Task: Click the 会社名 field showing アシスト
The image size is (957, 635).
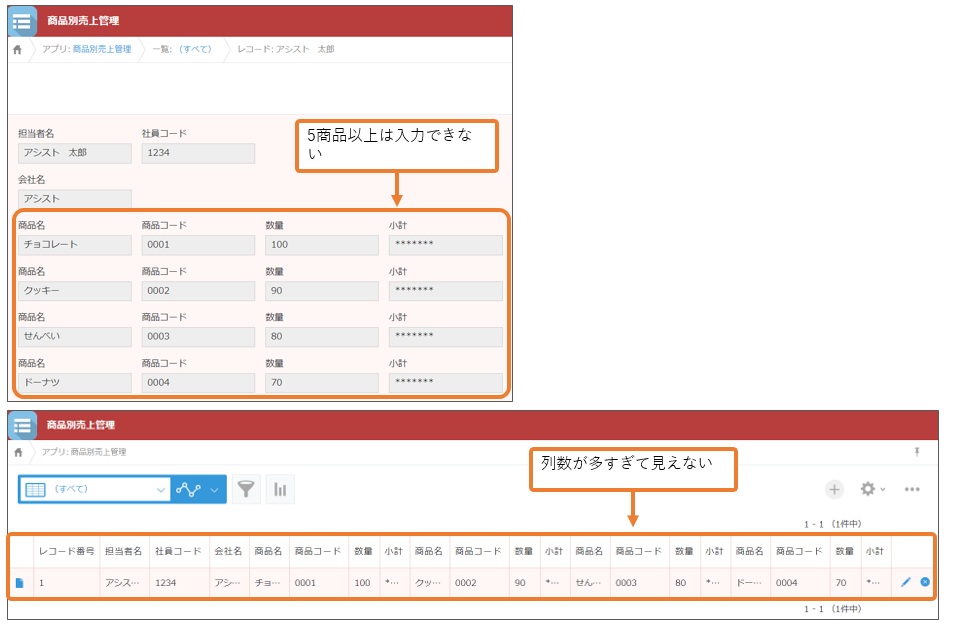Action: coord(74,199)
